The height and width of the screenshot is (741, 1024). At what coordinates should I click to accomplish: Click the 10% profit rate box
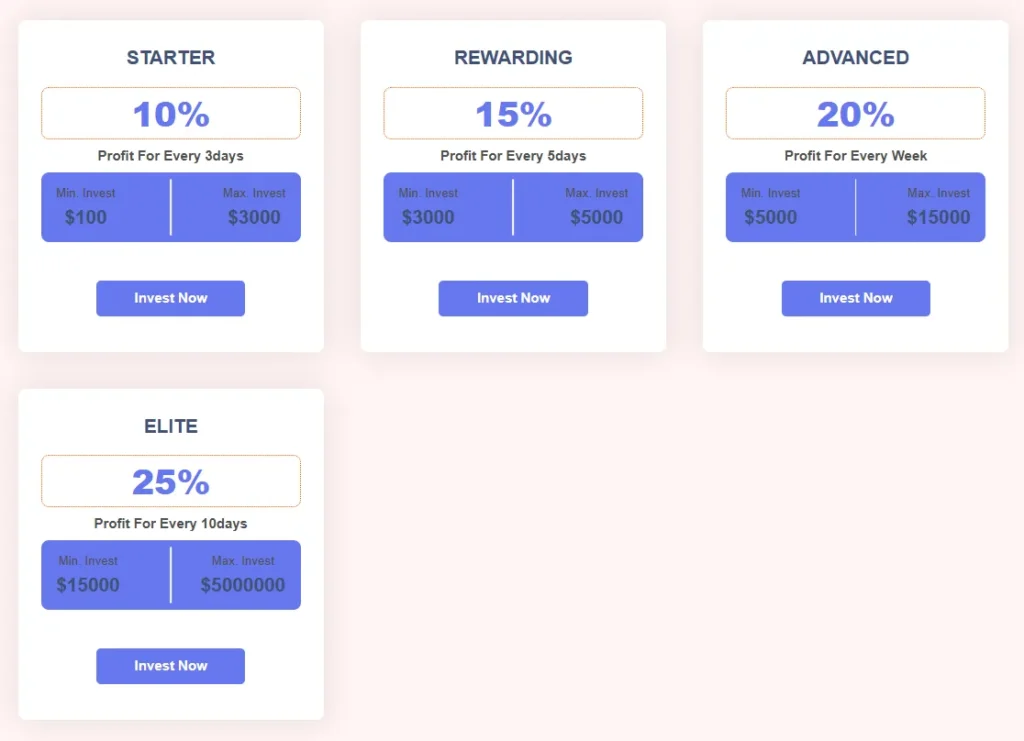click(x=170, y=114)
